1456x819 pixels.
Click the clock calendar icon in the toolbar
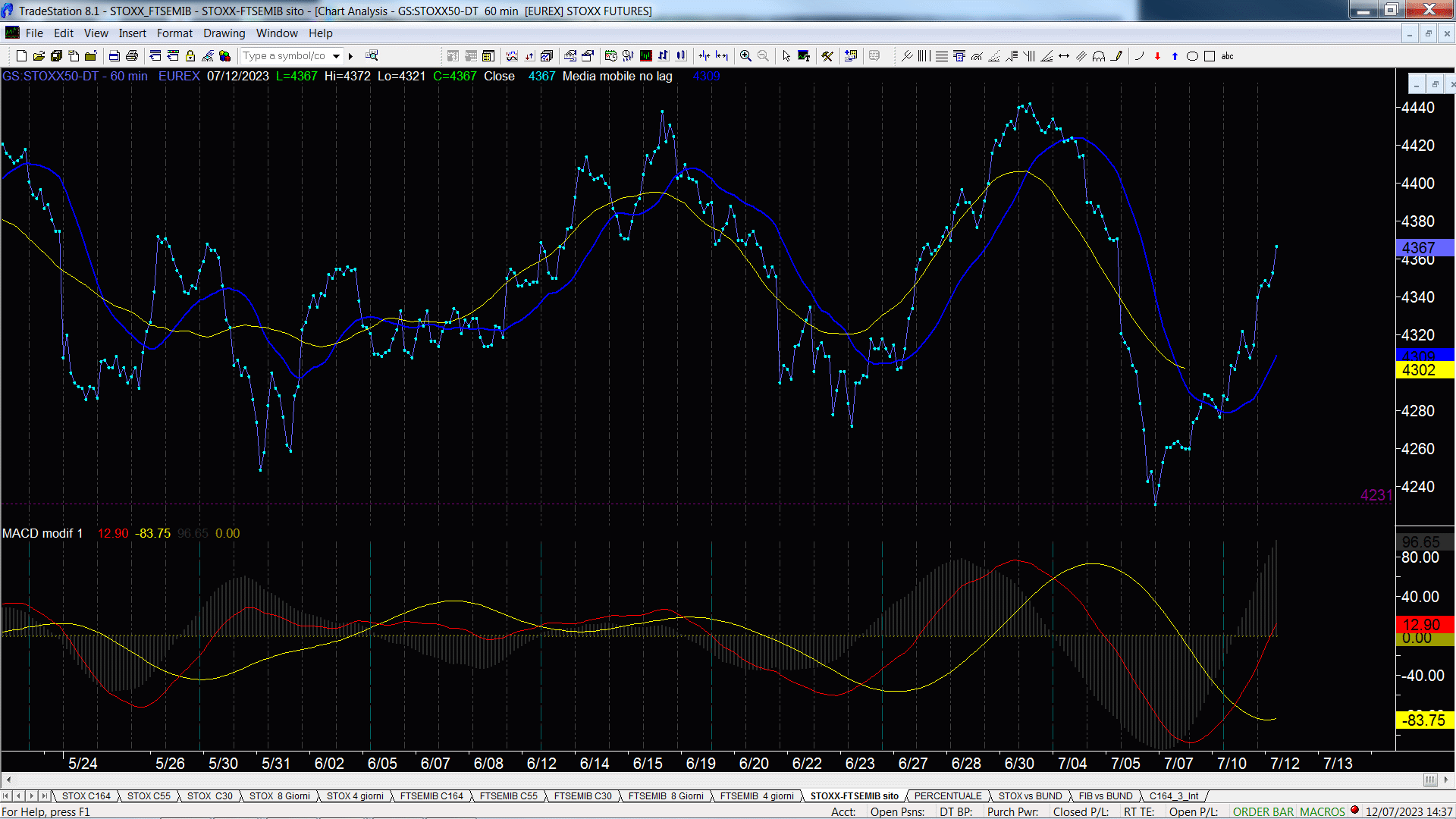[610, 55]
